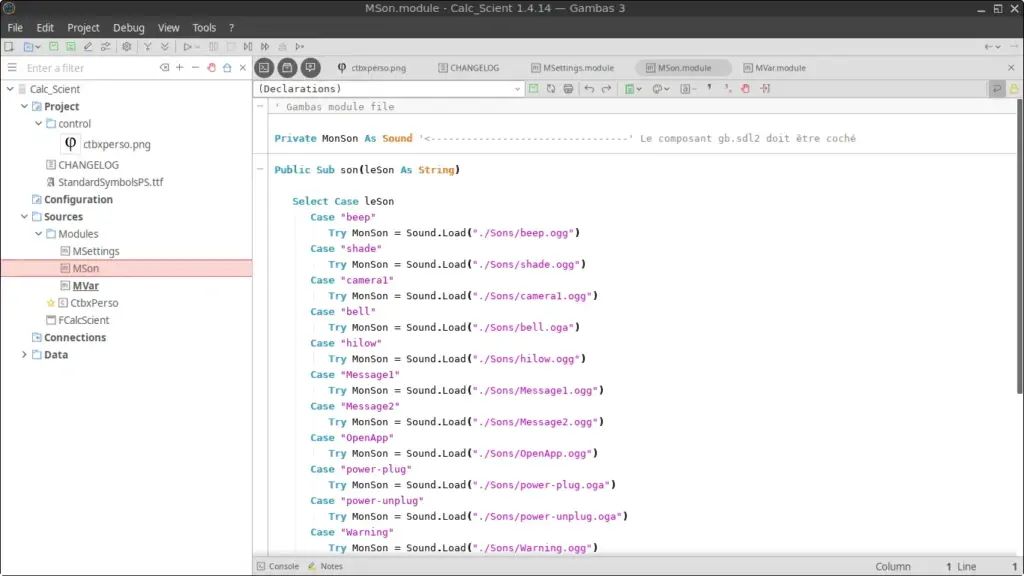
Task: Click the pencil edit icon in main toolbar
Action: pyautogui.click(x=88, y=46)
